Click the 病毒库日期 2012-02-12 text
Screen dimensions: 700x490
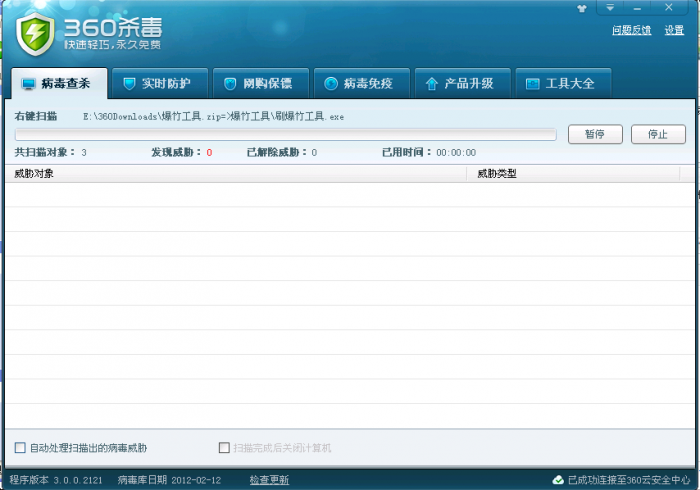point(169,480)
